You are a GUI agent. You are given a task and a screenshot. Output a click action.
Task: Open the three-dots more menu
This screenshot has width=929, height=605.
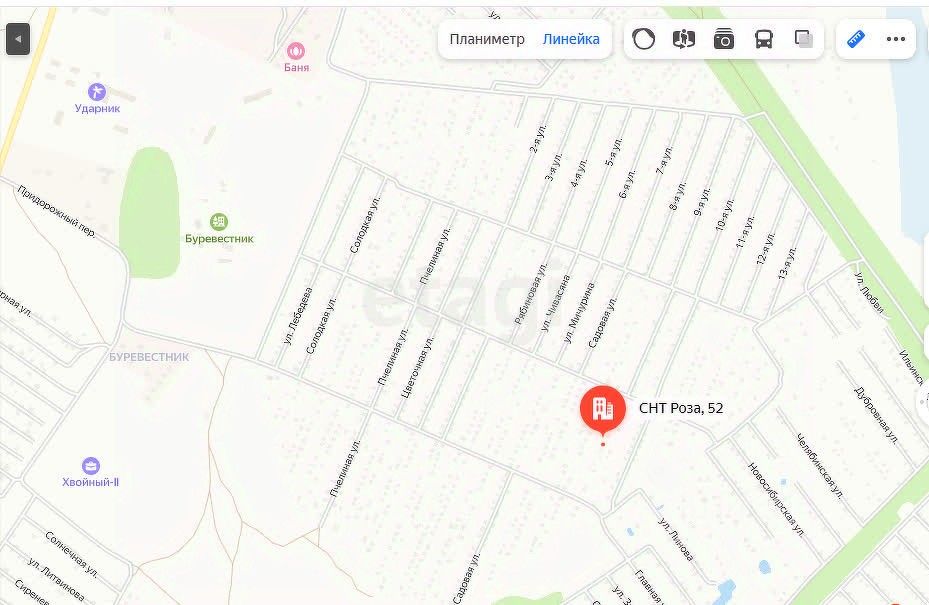pos(896,39)
